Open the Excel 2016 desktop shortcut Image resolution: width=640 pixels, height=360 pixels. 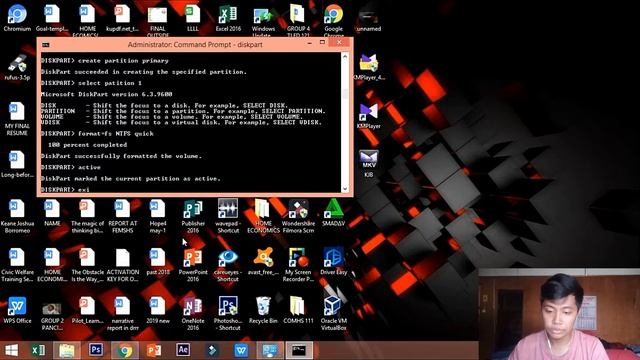[x=228, y=18]
